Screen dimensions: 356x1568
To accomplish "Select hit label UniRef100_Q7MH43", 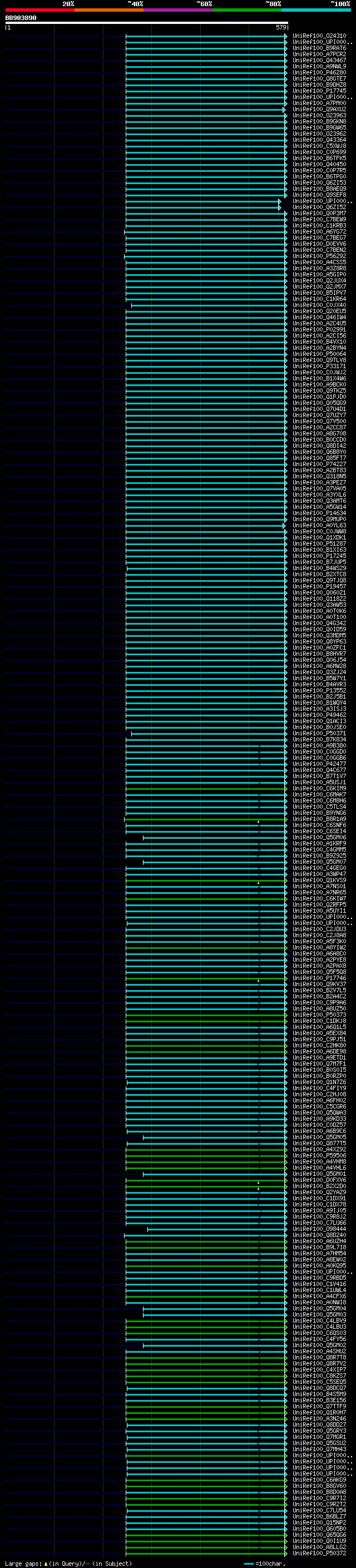I will [x=319, y=1450].
